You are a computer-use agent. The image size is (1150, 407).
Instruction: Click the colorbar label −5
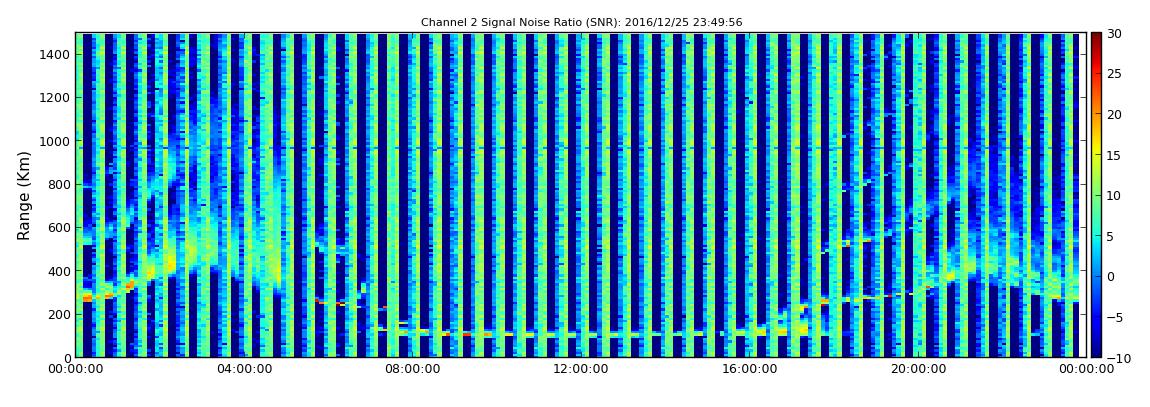tap(1114, 317)
